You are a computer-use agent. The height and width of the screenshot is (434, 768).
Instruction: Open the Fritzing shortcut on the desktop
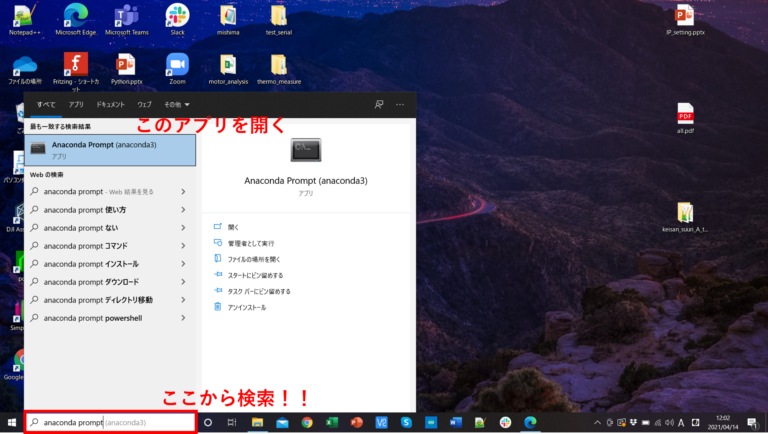(76, 71)
